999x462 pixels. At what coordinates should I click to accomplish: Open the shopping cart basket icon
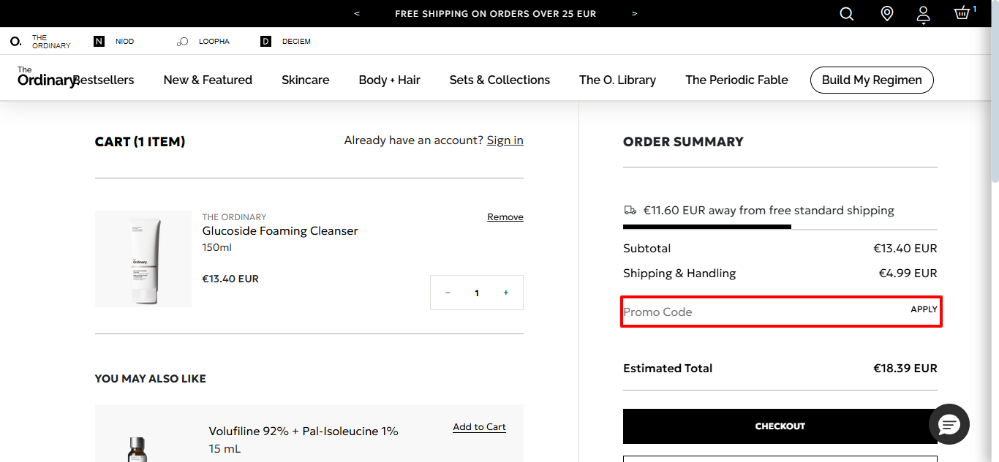963,12
